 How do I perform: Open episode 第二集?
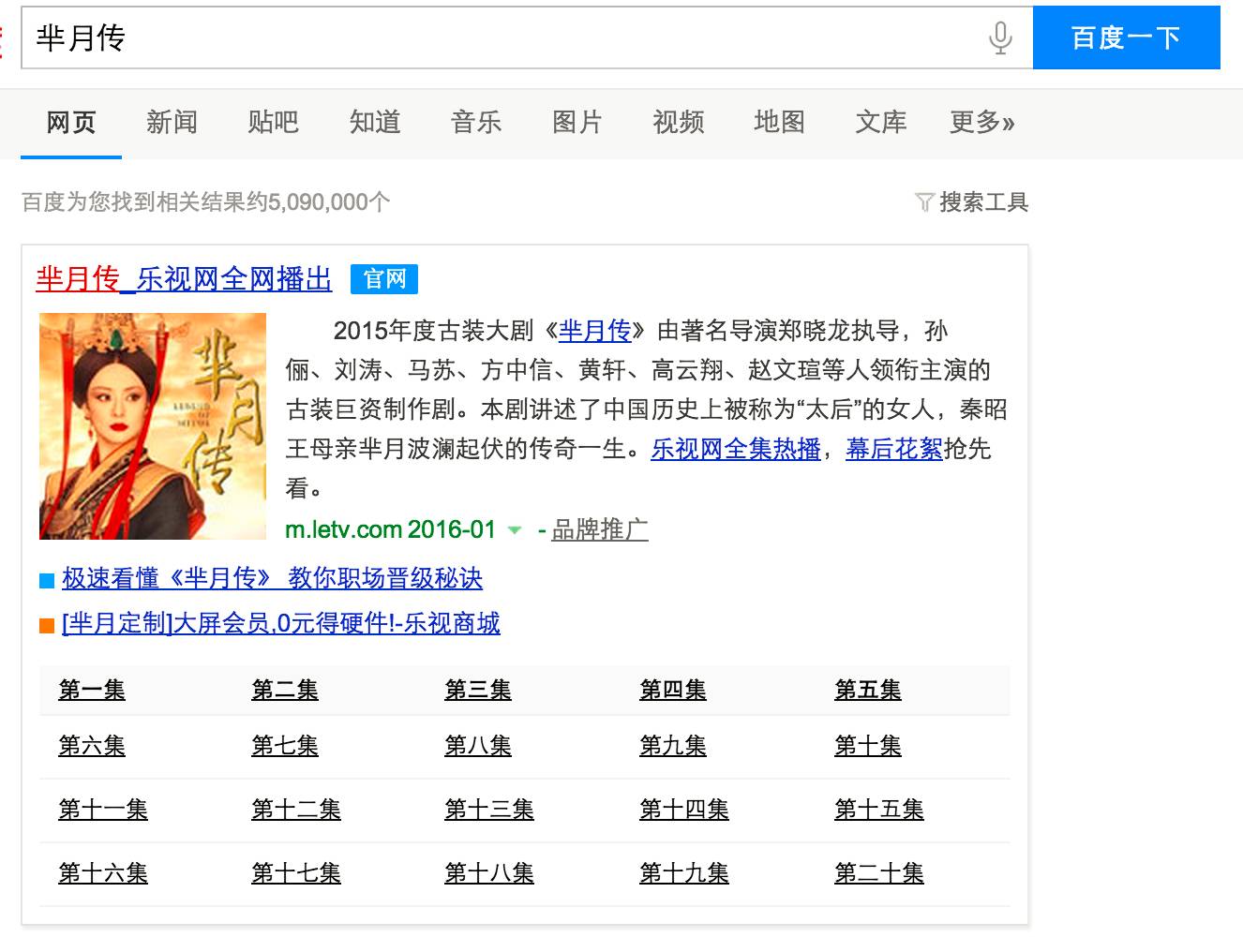pyautogui.click(x=285, y=691)
